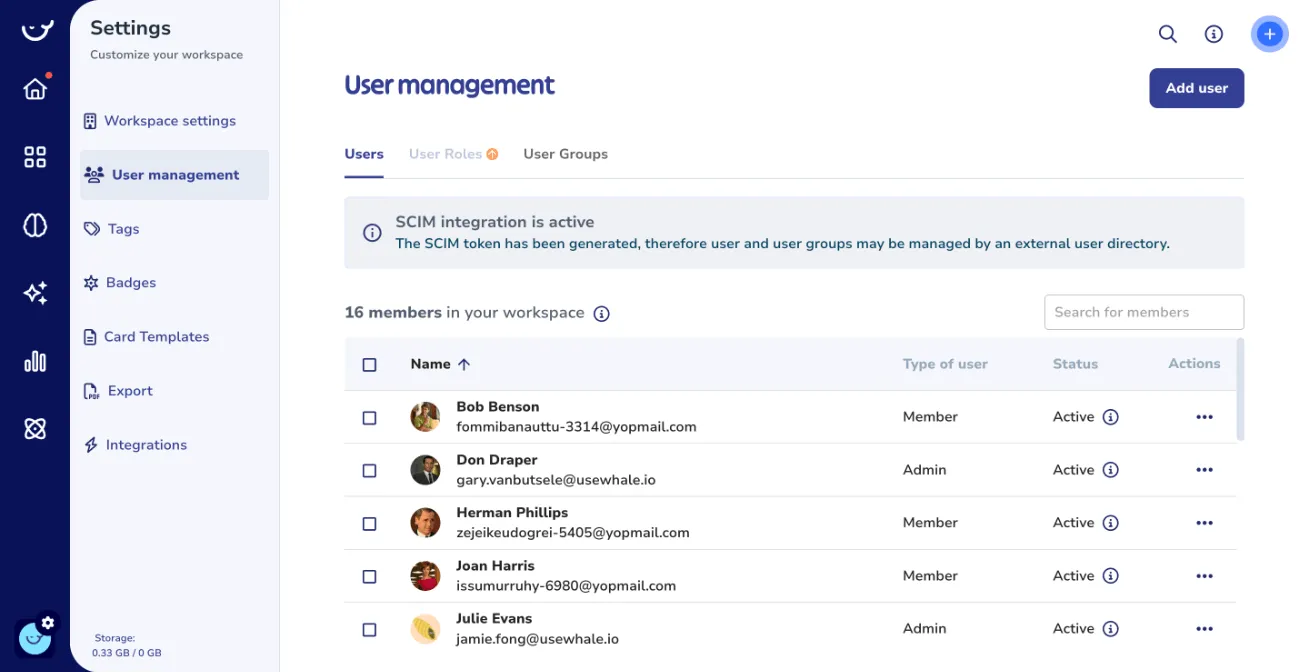Click Bob Benson's avatar
Screen dimensions: 1309x672
pos(425,417)
